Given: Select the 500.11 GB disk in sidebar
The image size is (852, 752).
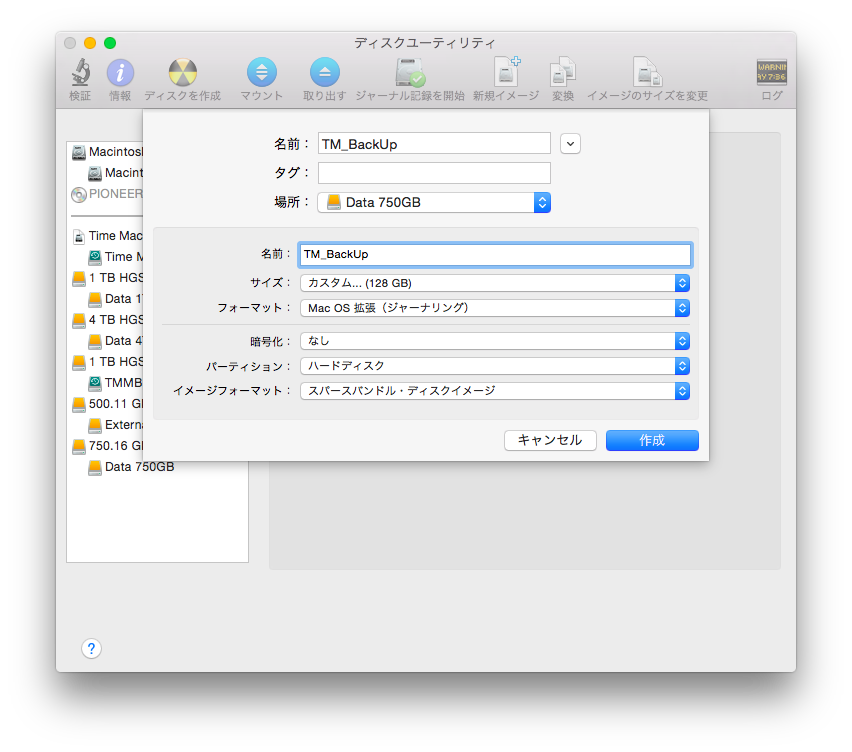Looking at the screenshot, I should 107,404.
